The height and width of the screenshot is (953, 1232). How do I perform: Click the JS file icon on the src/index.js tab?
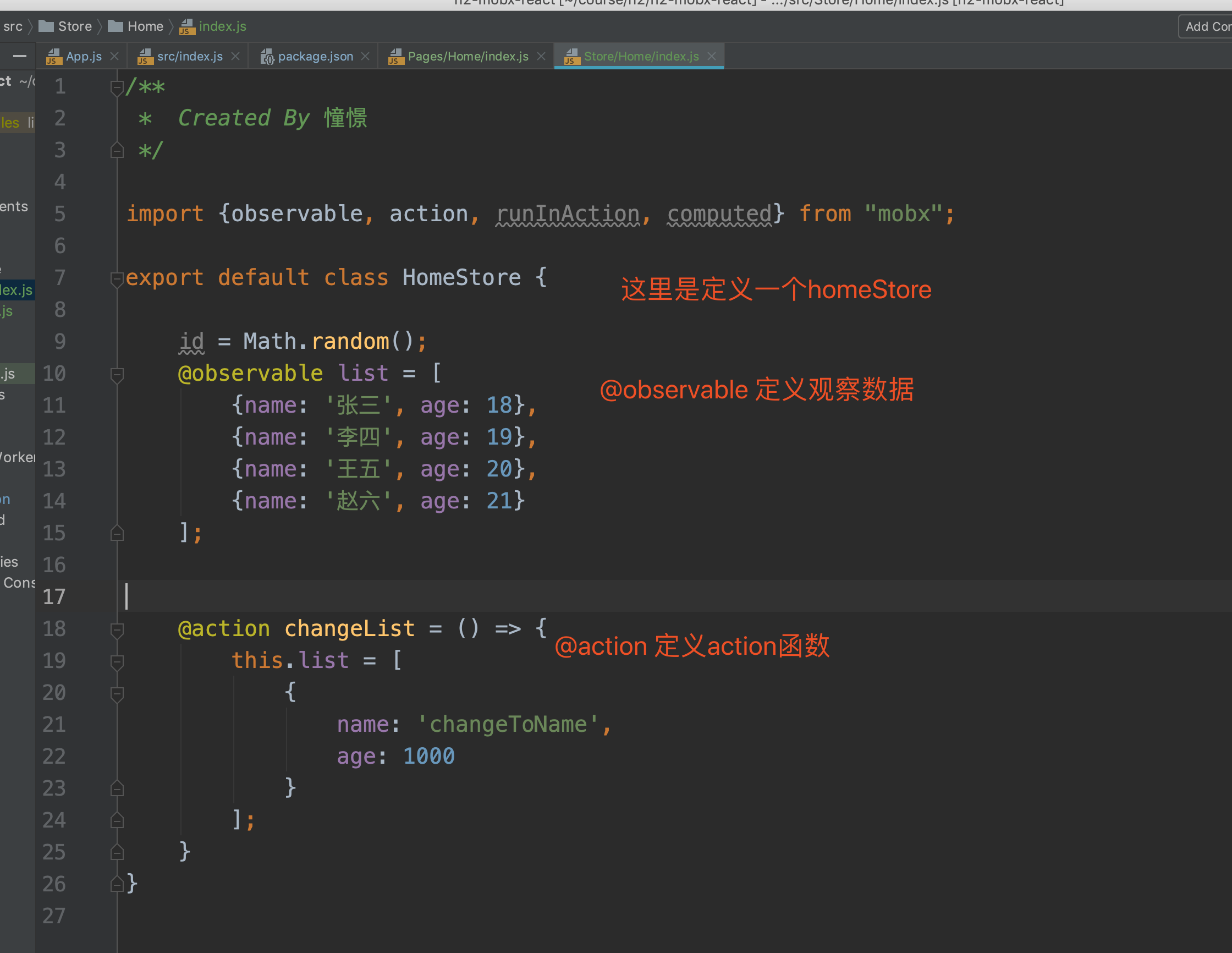(145, 57)
